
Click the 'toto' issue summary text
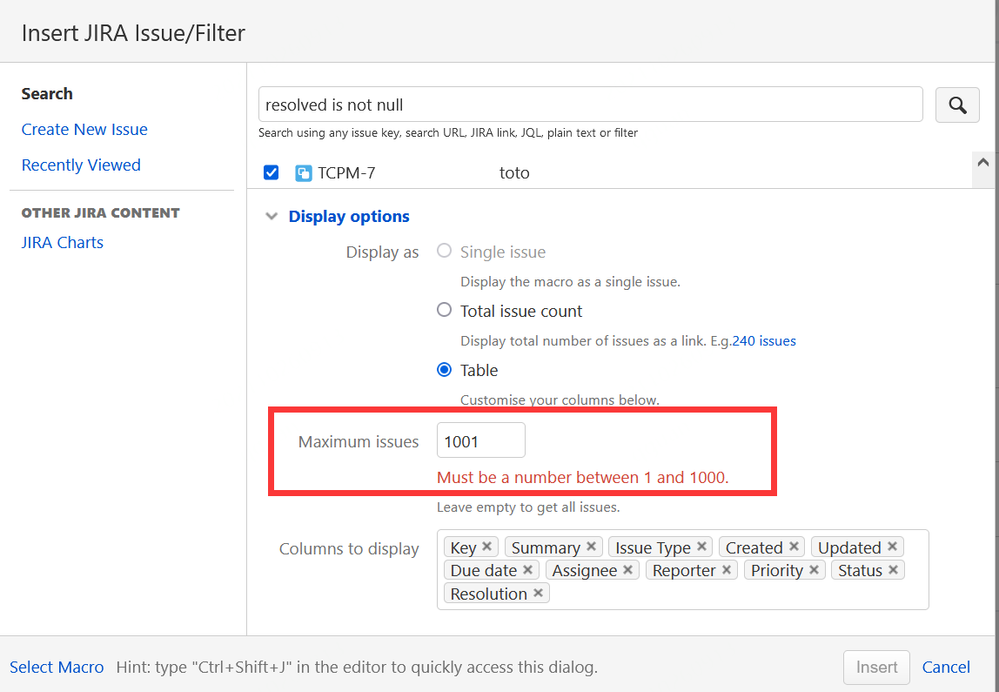pyautogui.click(x=514, y=173)
